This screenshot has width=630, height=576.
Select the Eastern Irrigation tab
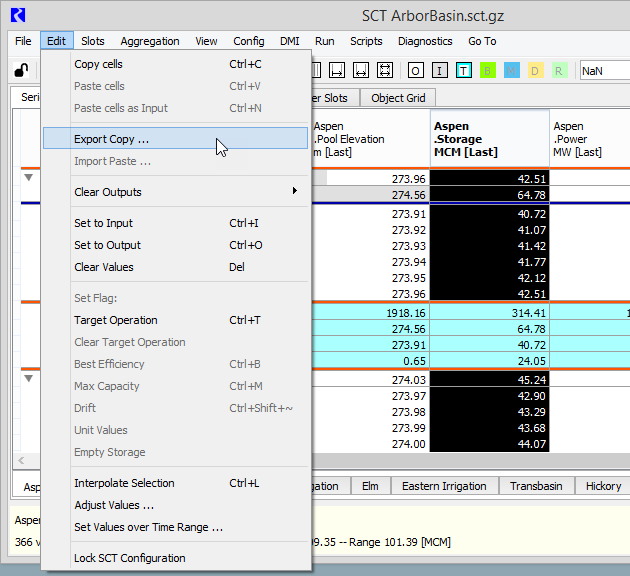tap(444, 486)
